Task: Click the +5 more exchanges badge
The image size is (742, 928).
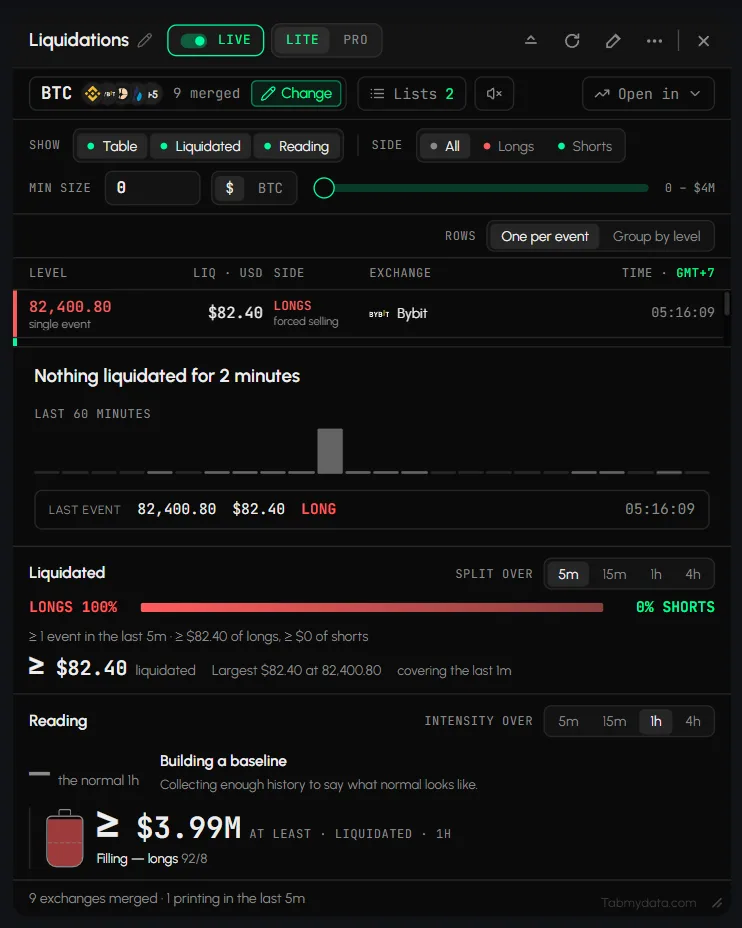Action: click(x=153, y=94)
